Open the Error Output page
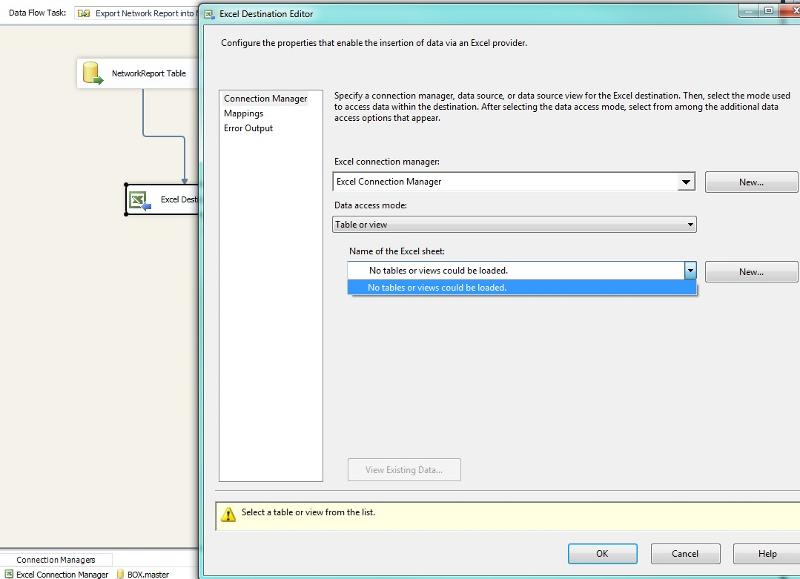This screenshot has width=800, height=579. coord(248,128)
